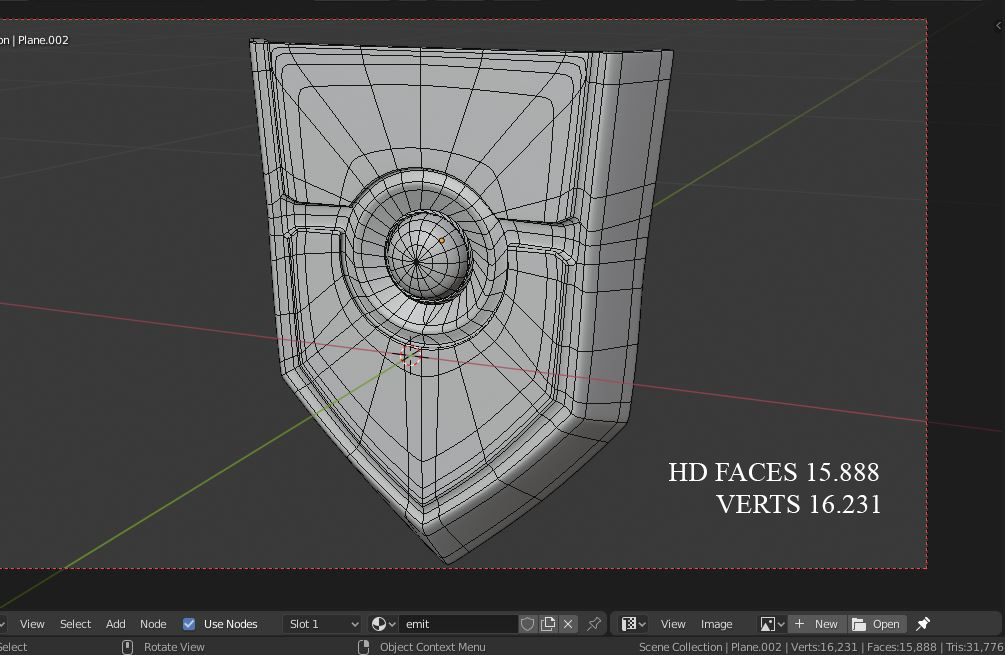Open the Node menu
1005x655 pixels.
tap(153, 624)
